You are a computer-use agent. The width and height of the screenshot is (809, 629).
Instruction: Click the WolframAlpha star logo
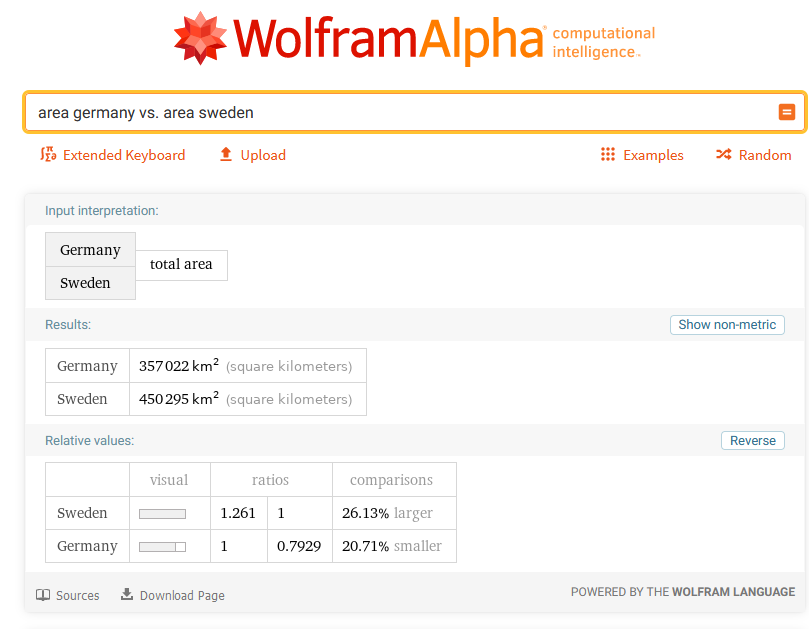[200, 38]
